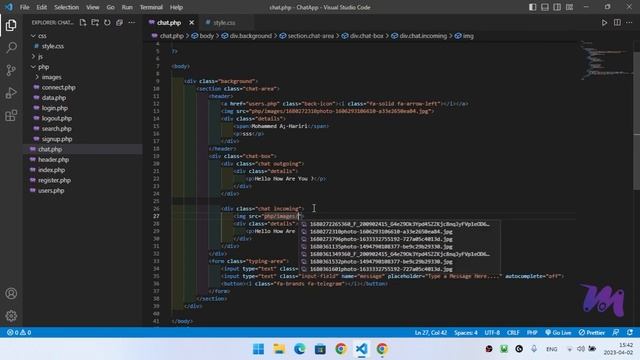The height and width of the screenshot is (360, 640).
Task: Open the Customize Layout icon
Action: click(x=569, y=7)
